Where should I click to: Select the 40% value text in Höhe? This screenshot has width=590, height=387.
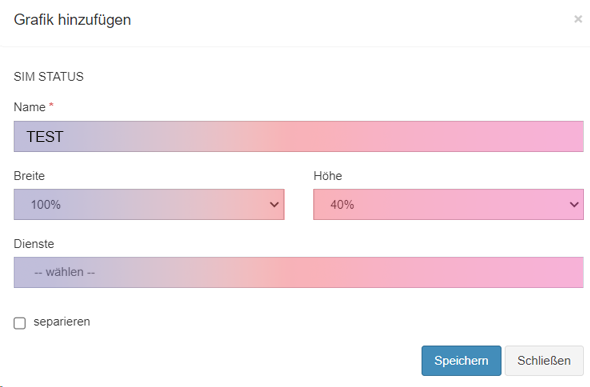(x=342, y=205)
